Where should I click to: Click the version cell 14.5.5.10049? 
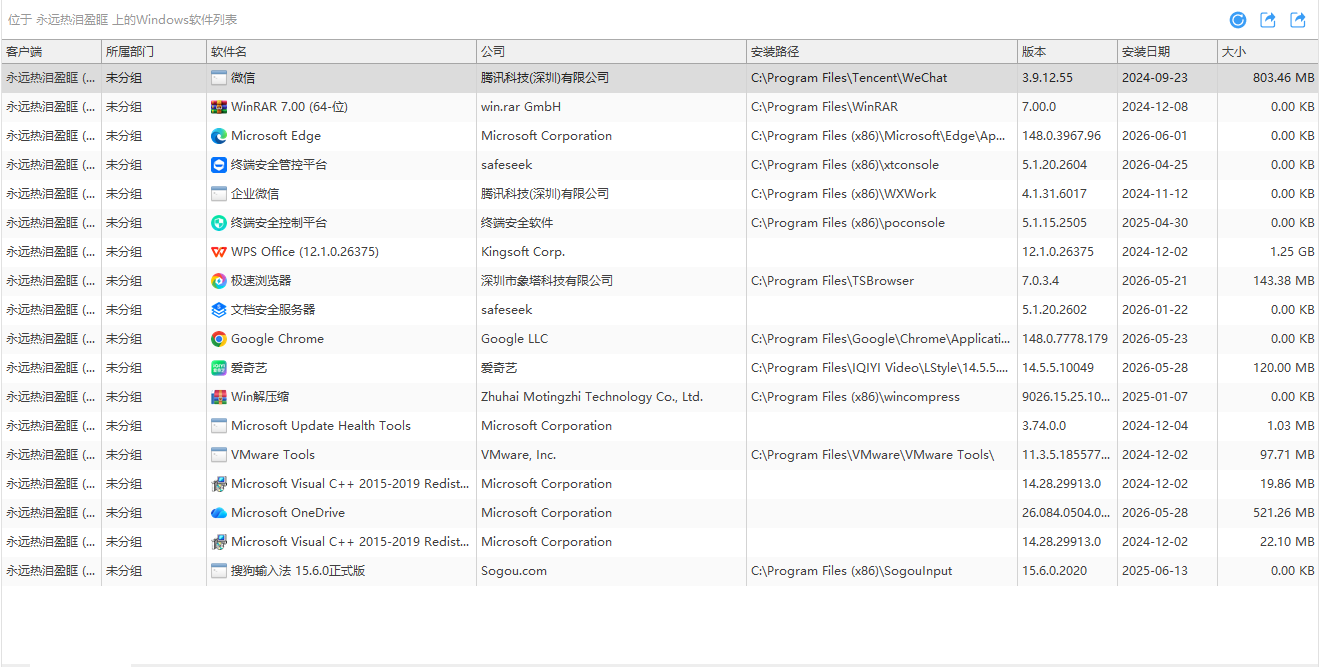tap(1058, 368)
